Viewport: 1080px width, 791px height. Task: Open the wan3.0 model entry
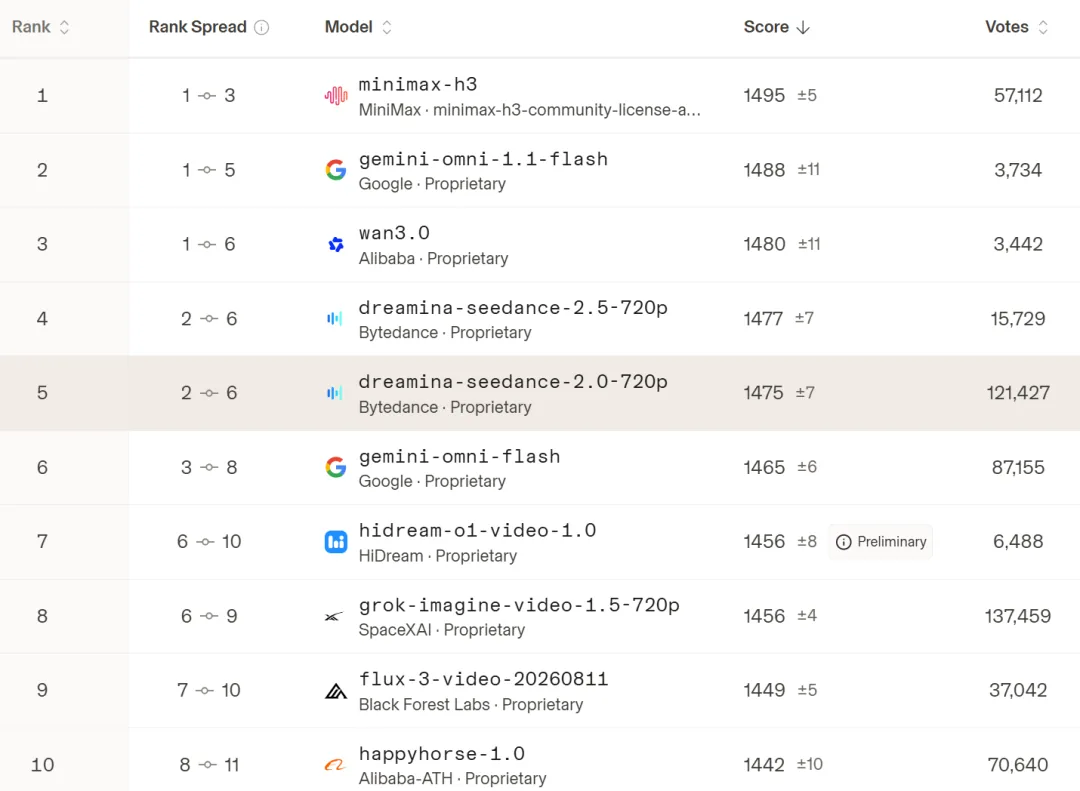[x=395, y=234]
